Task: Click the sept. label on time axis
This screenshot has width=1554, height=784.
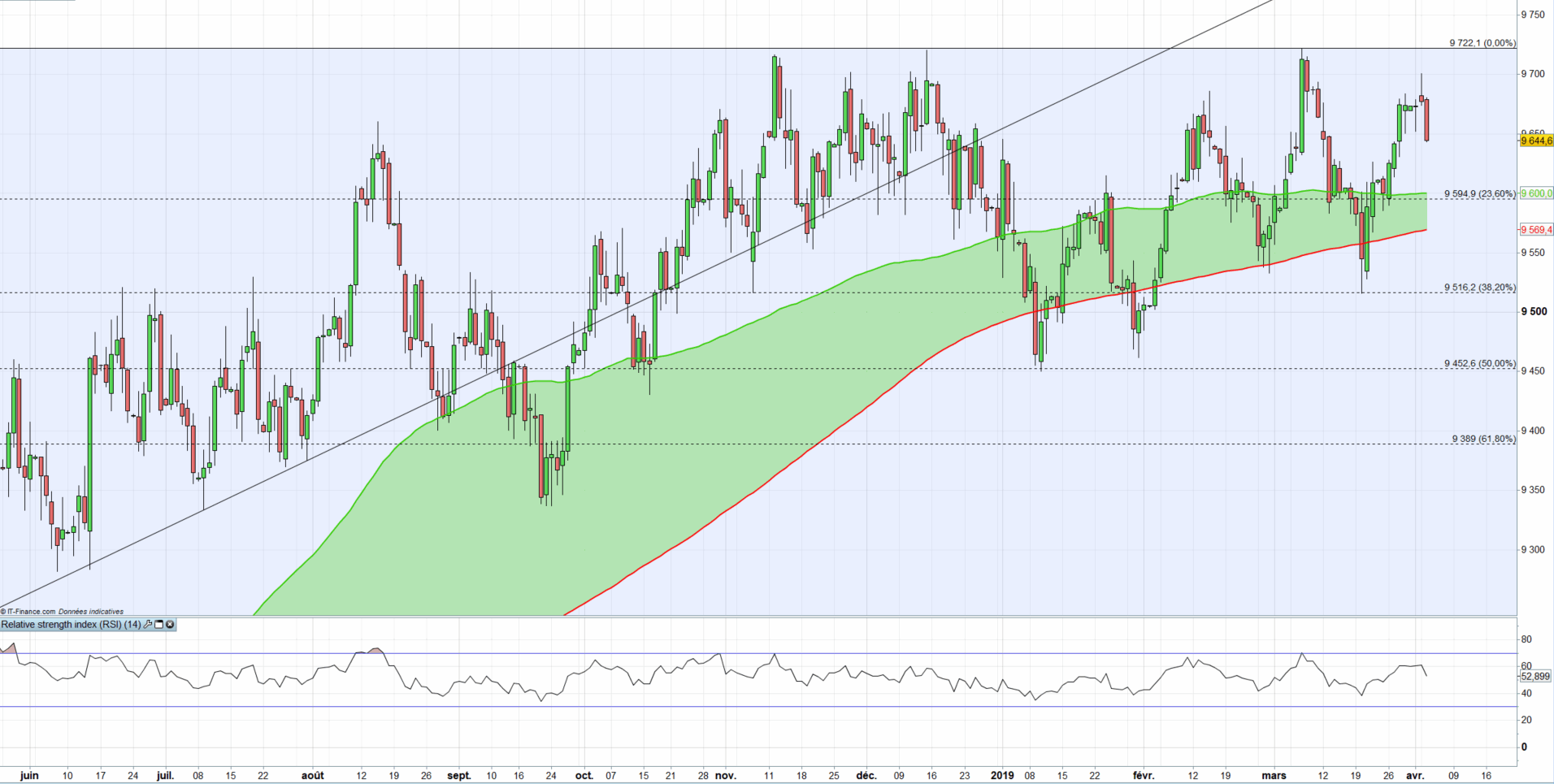Action: (x=459, y=775)
